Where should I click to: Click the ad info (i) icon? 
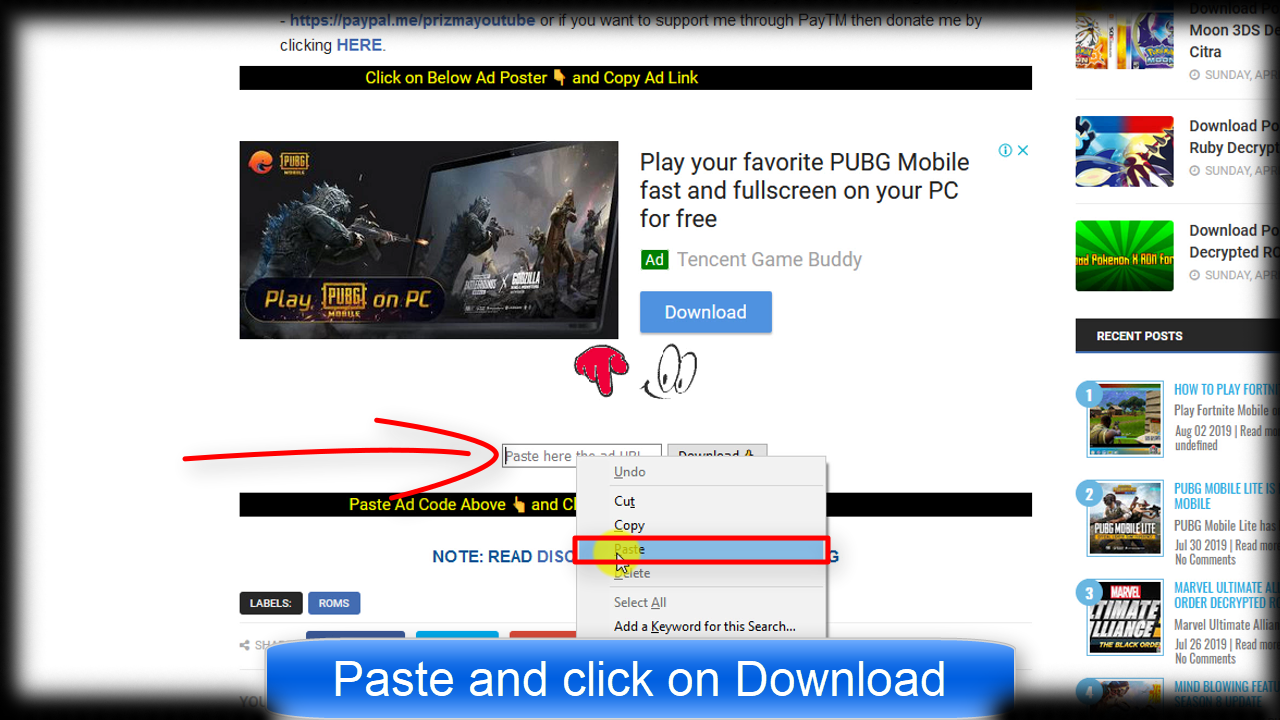point(1005,150)
